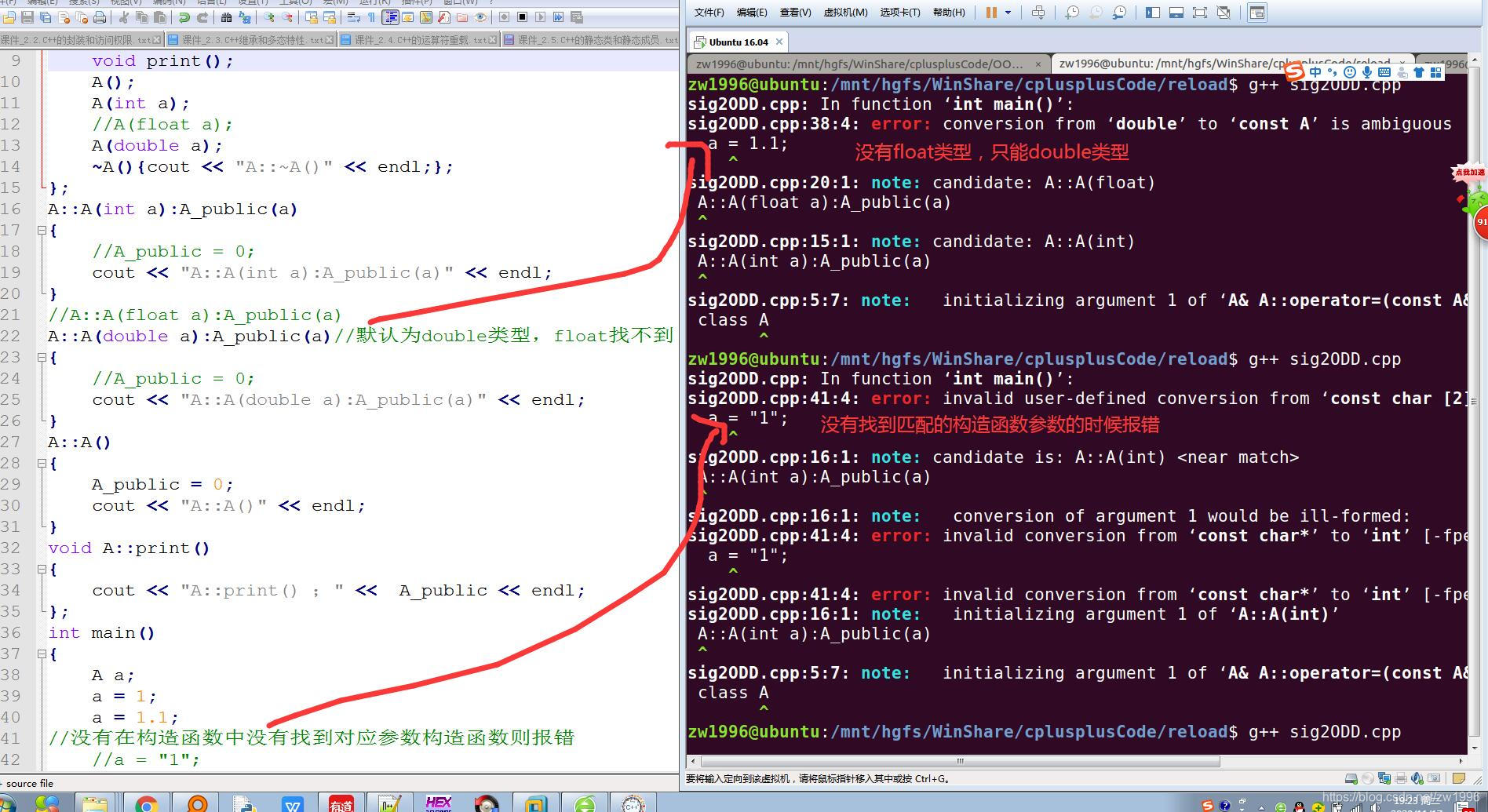The width and height of the screenshot is (1488, 812).
Task: Open the dropdown arrow beside pause button
Action: [1008, 13]
